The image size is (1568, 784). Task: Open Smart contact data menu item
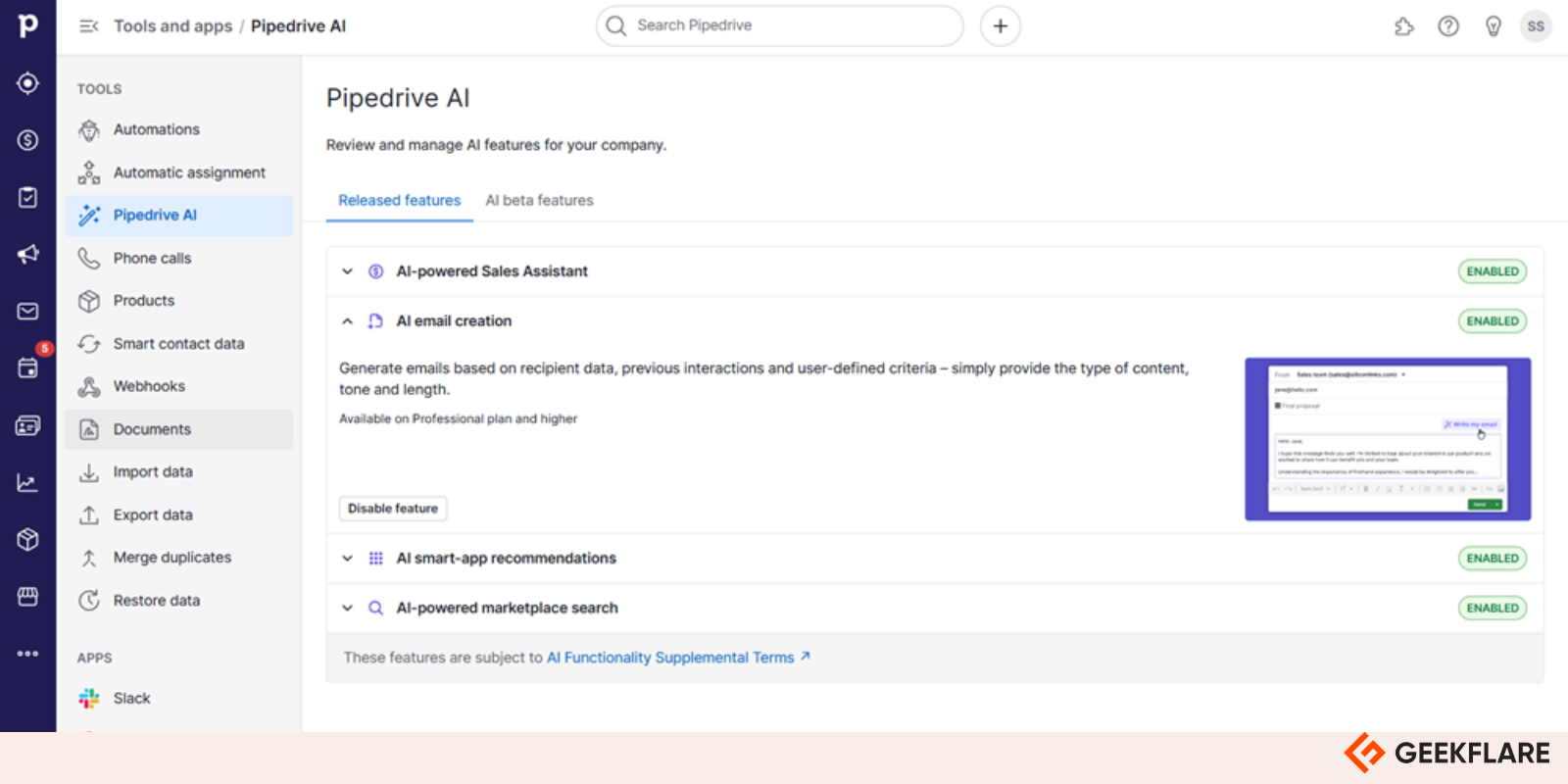(179, 344)
